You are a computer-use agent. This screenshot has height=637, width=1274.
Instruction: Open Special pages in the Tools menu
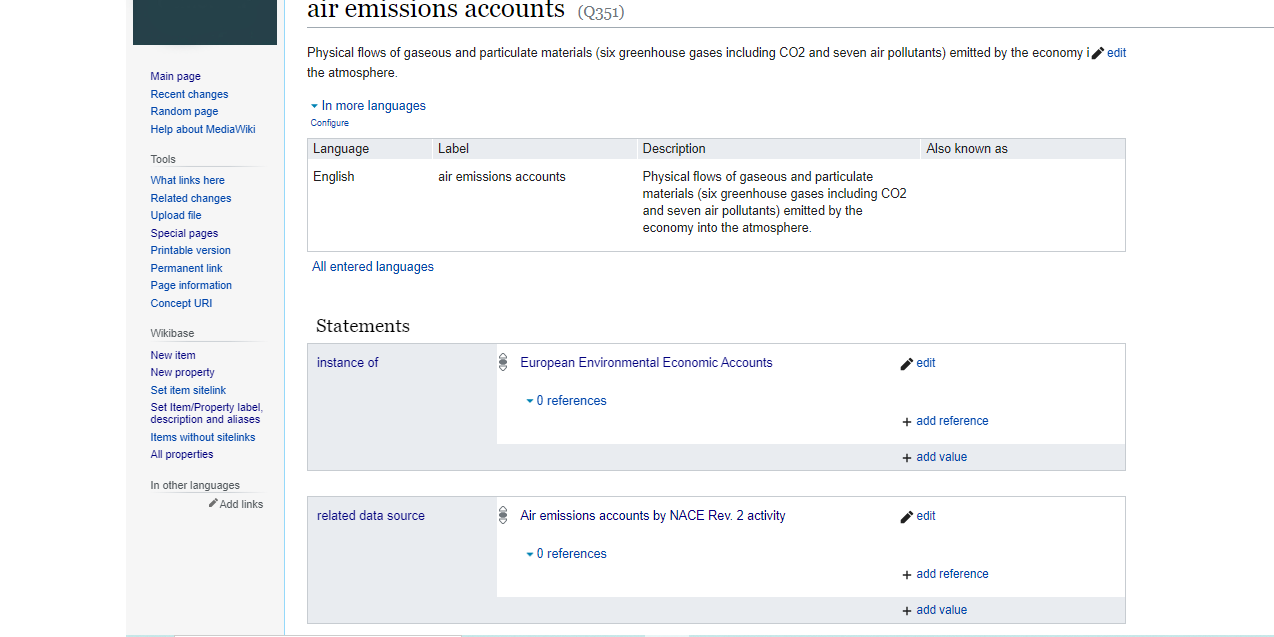184,233
